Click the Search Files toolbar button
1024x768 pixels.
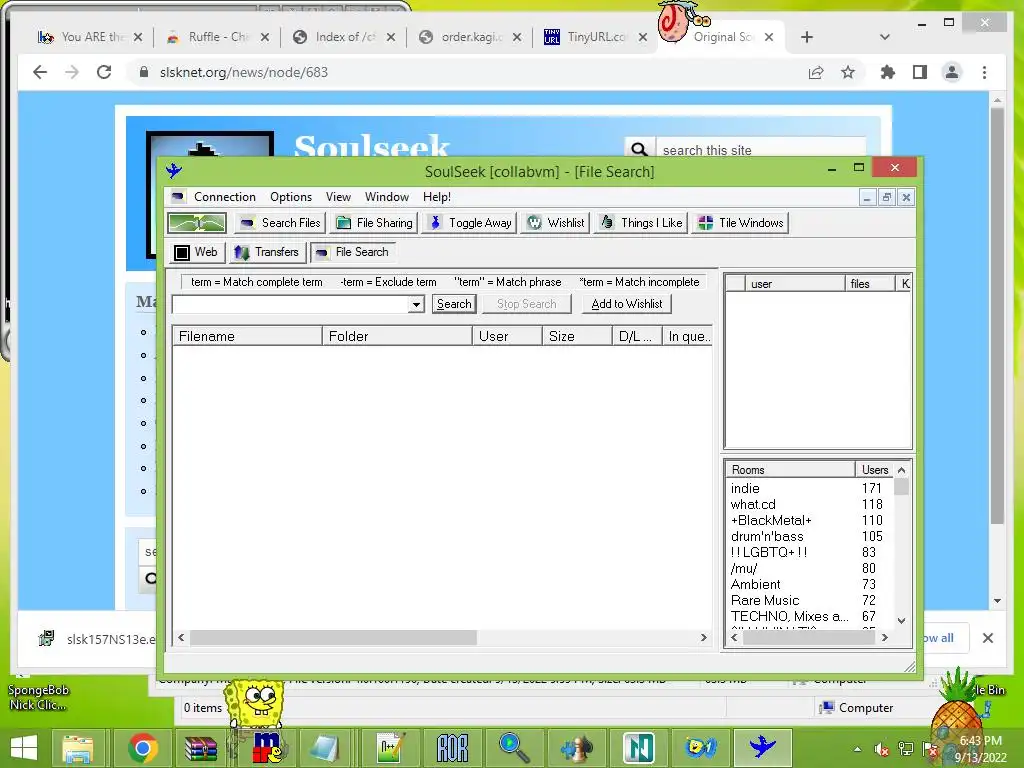coord(280,223)
